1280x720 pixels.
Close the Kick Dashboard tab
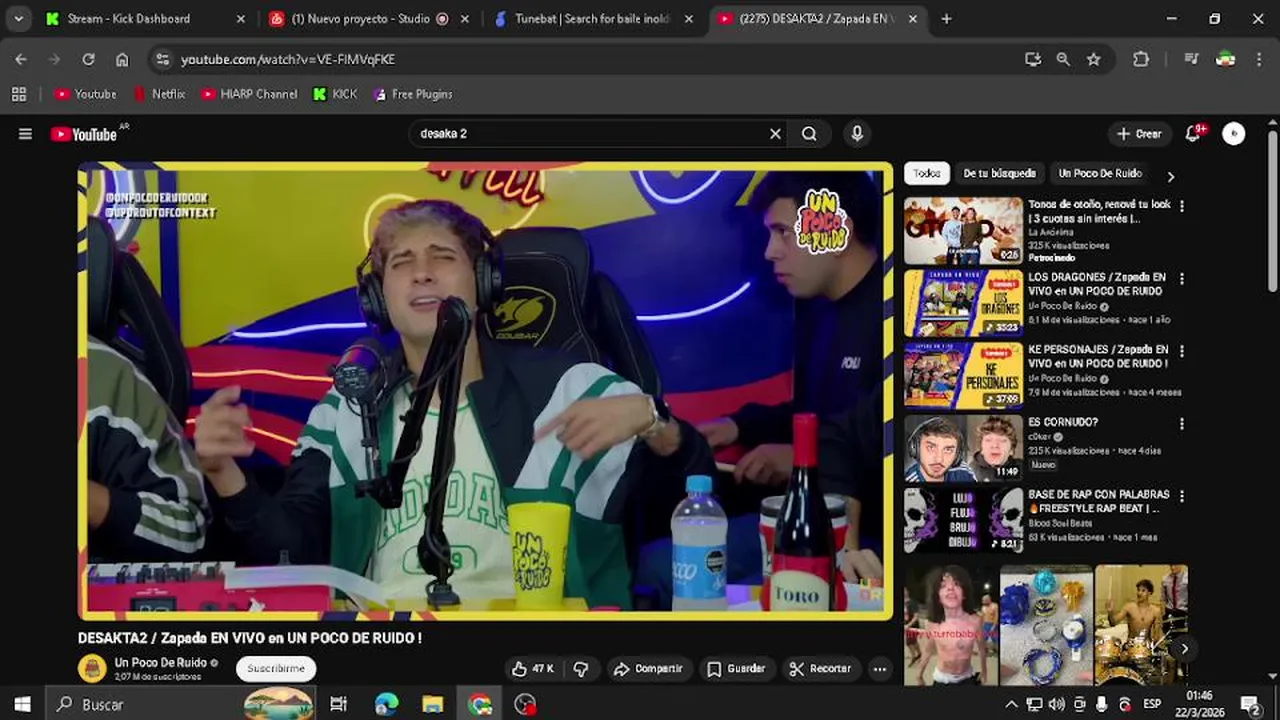(x=240, y=19)
